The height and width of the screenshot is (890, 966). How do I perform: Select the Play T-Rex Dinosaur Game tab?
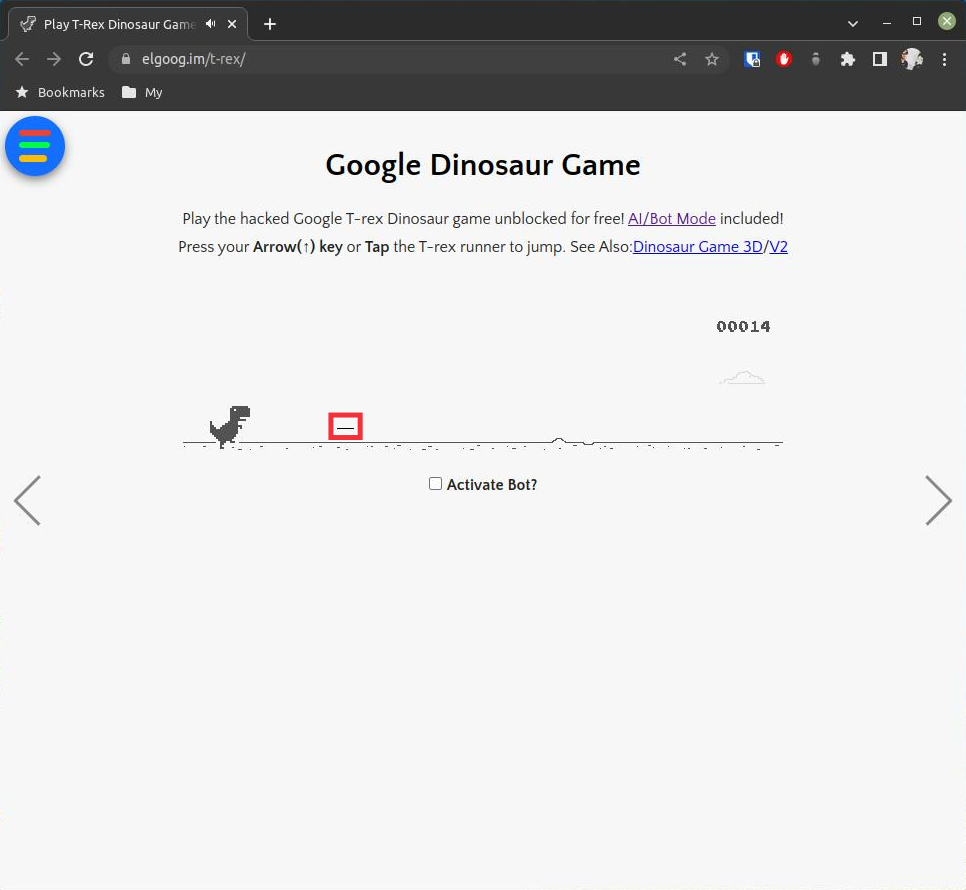(x=128, y=24)
